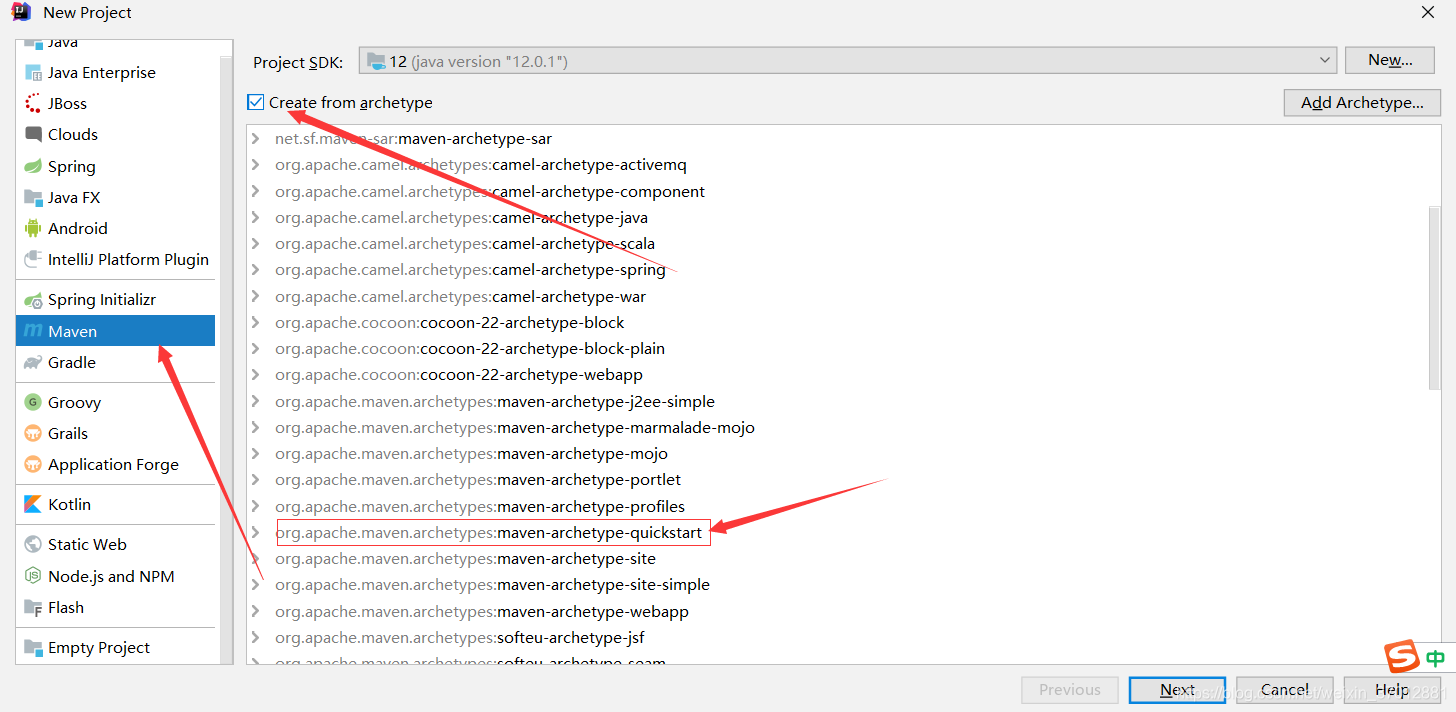Image resolution: width=1456 pixels, height=712 pixels.
Task: Expand maven-archetype-j2ee-simple node
Action: point(256,402)
